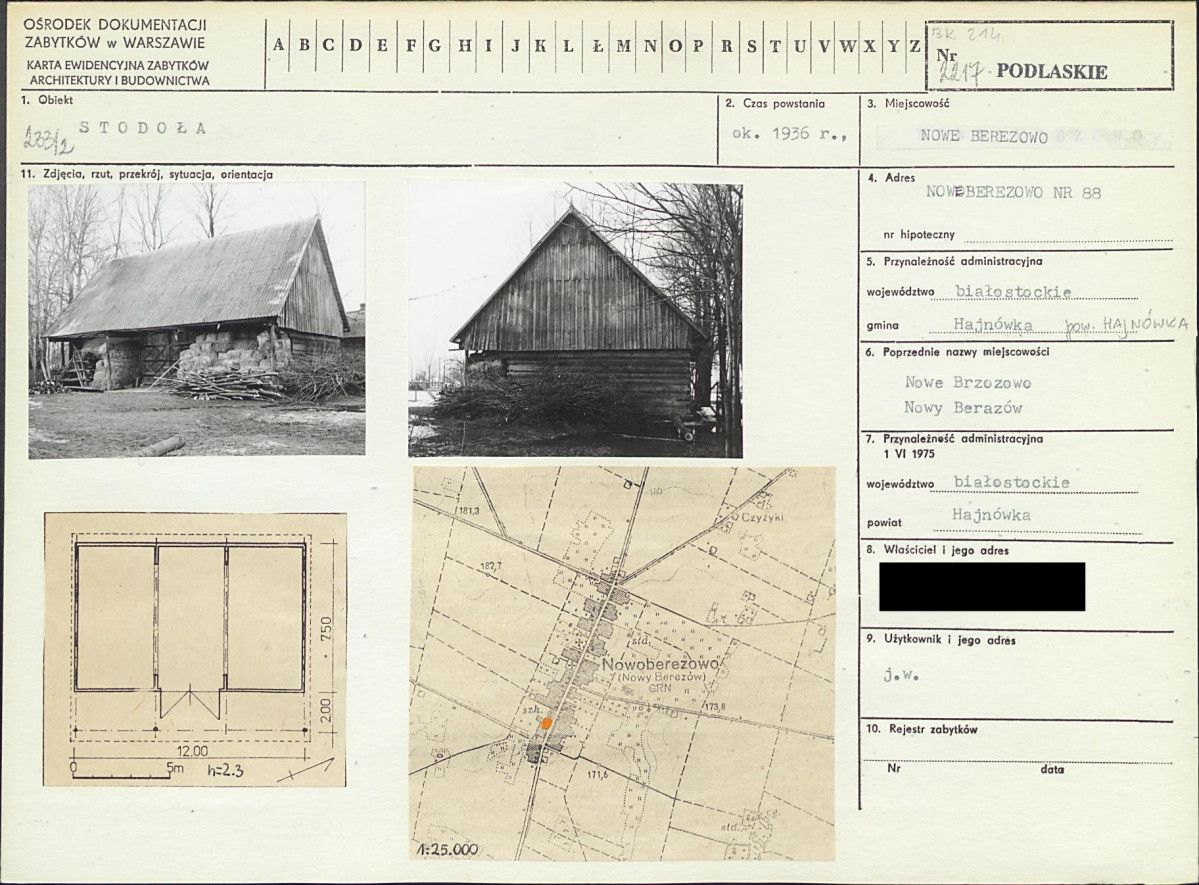The height and width of the screenshot is (885, 1199).
Task: Click the '1:25.000' map scale
Action: (448, 849)
